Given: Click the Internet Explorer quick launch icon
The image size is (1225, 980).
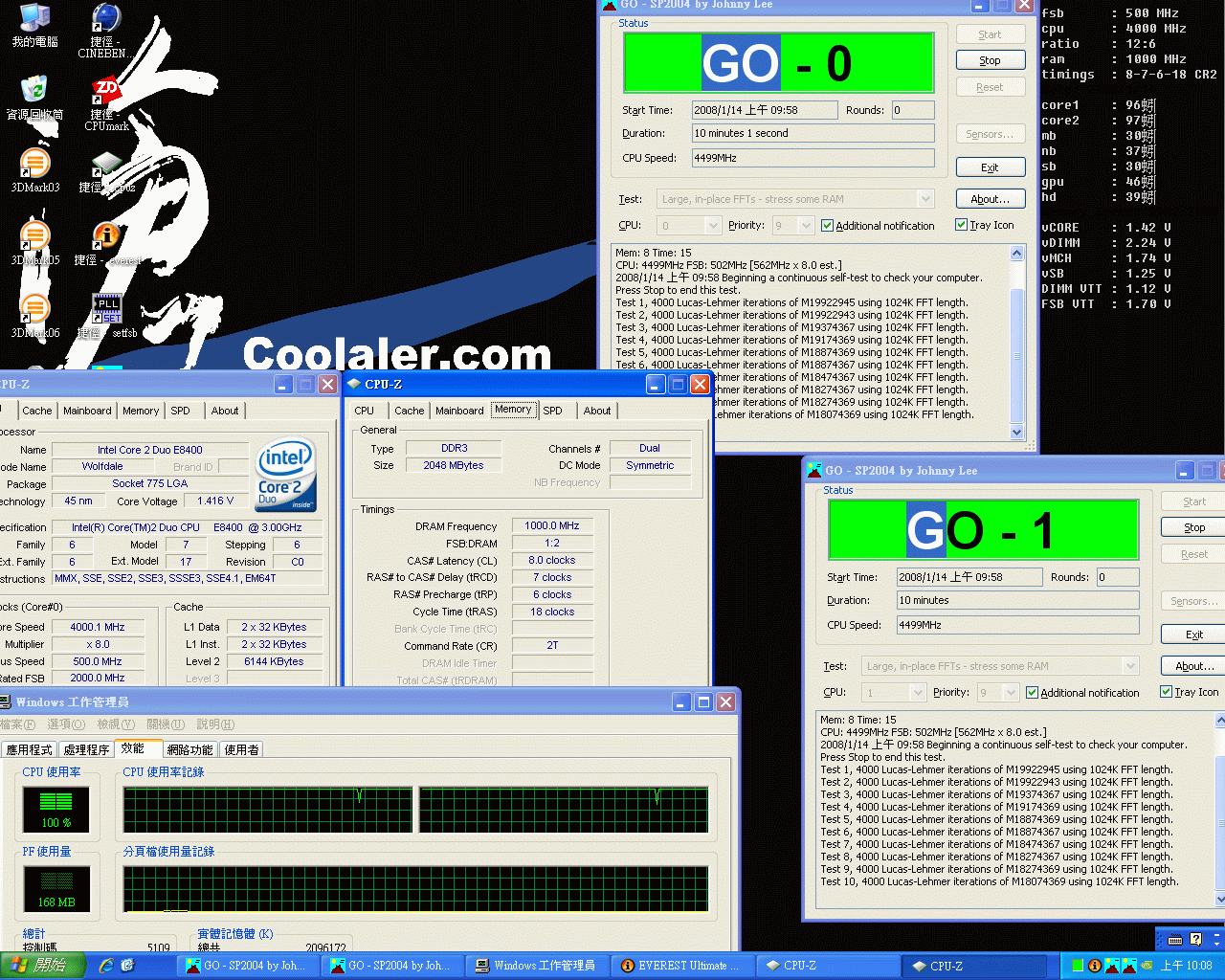Looking at the screenshot, I should [106, 966].
